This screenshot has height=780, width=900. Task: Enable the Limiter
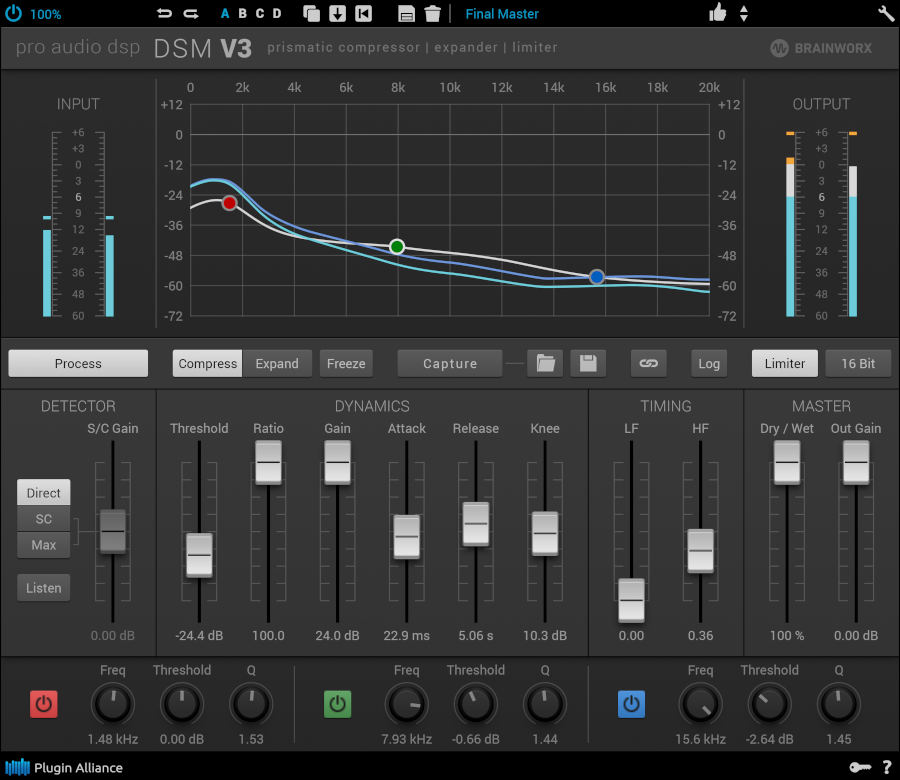[784, 363]
